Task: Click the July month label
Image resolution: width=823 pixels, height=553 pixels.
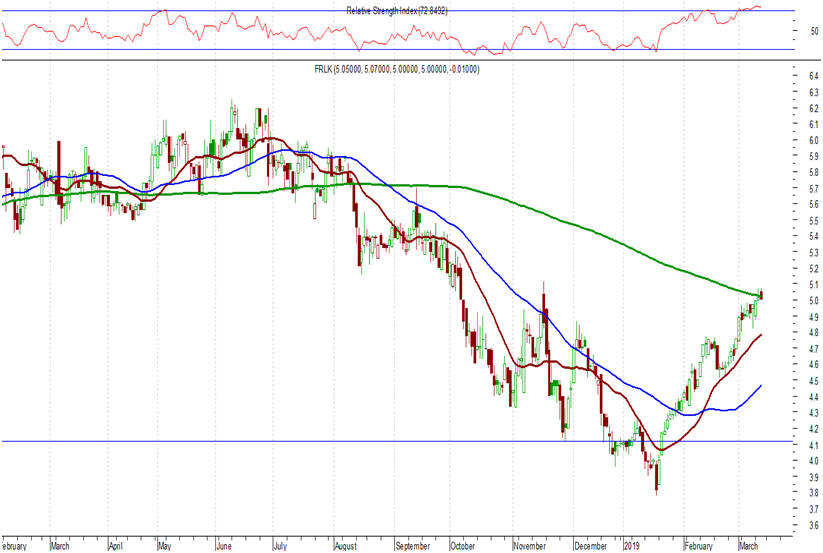Action: (280, 546)
